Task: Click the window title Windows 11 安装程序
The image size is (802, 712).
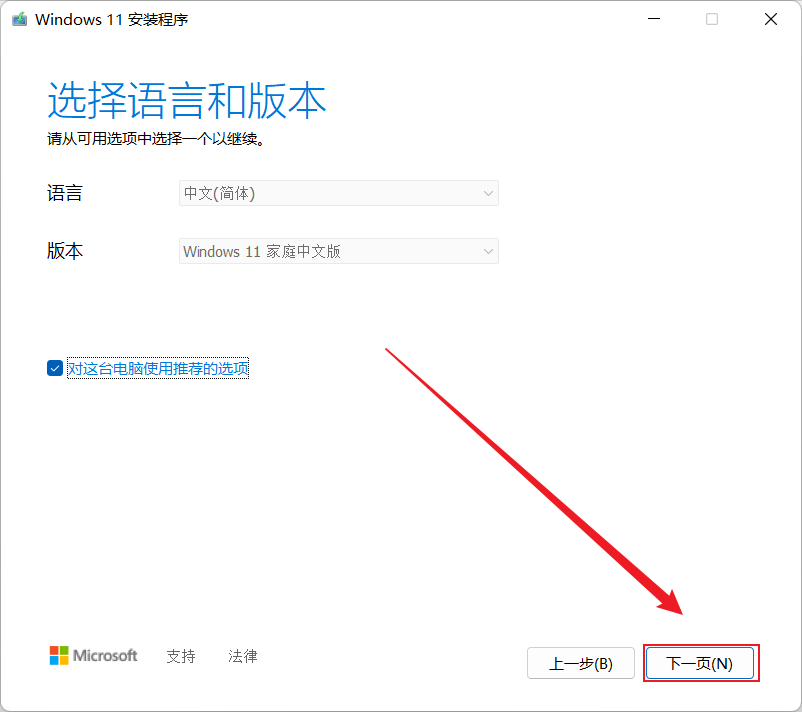Action: (x=112, y=19)
